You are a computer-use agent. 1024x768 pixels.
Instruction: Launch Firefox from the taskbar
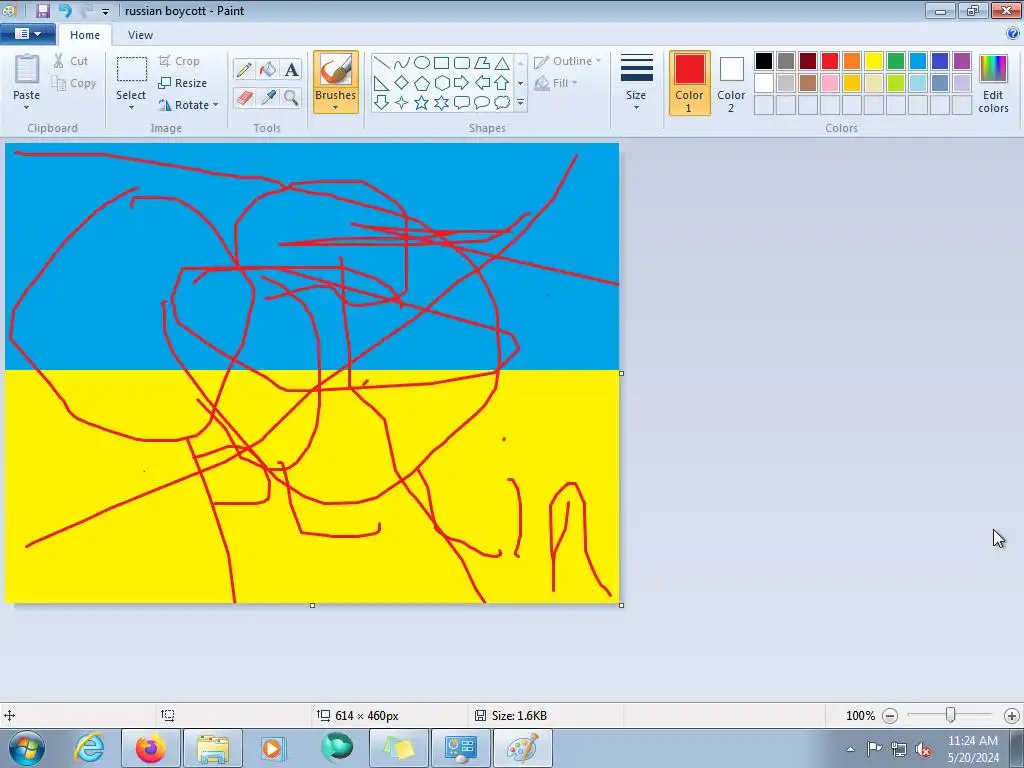151,748
